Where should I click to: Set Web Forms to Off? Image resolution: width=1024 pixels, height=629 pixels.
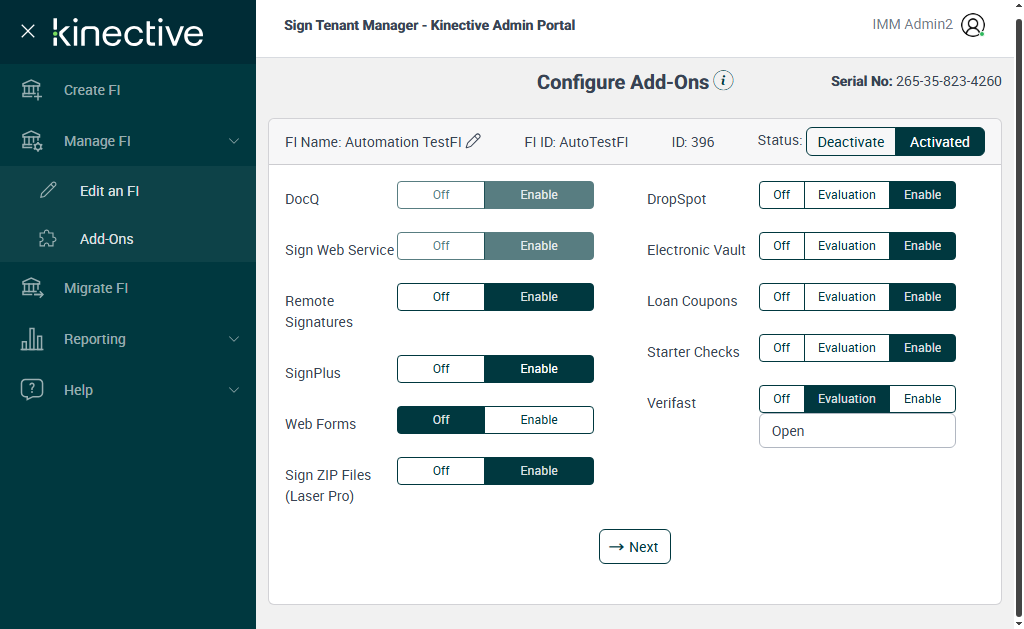coord(441,419)
